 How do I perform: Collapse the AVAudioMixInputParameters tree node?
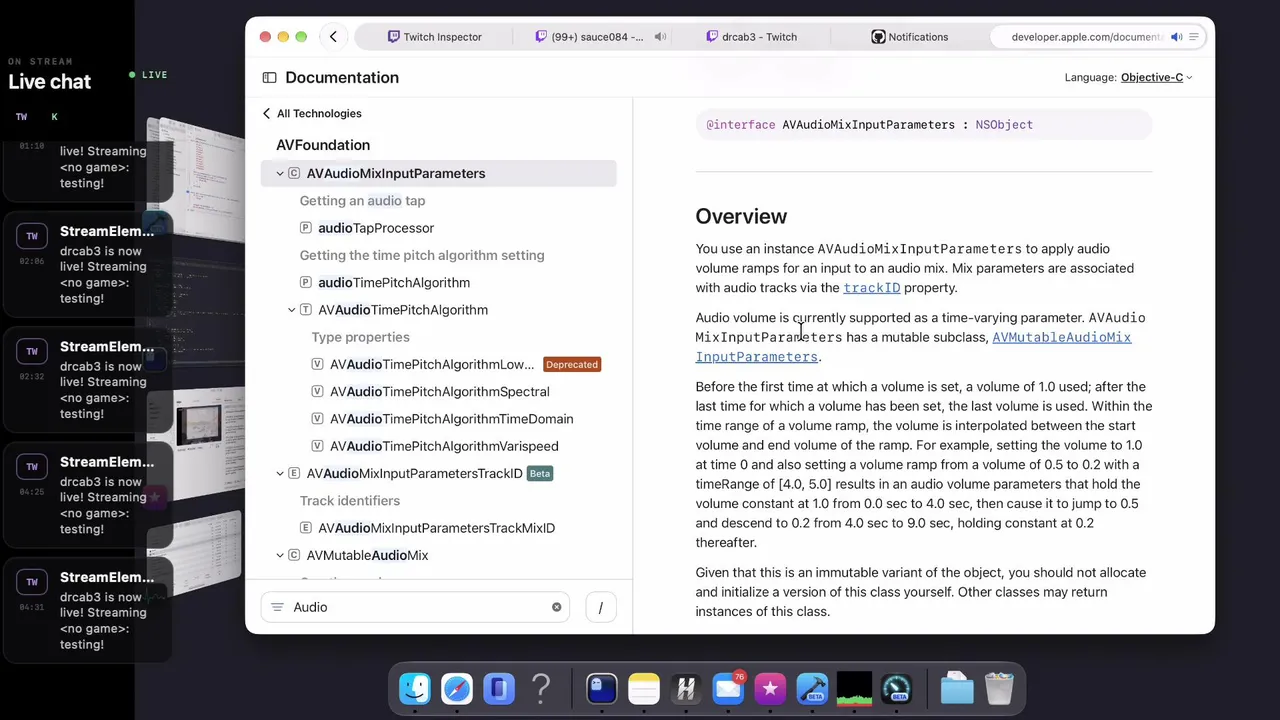coord(280,174)
